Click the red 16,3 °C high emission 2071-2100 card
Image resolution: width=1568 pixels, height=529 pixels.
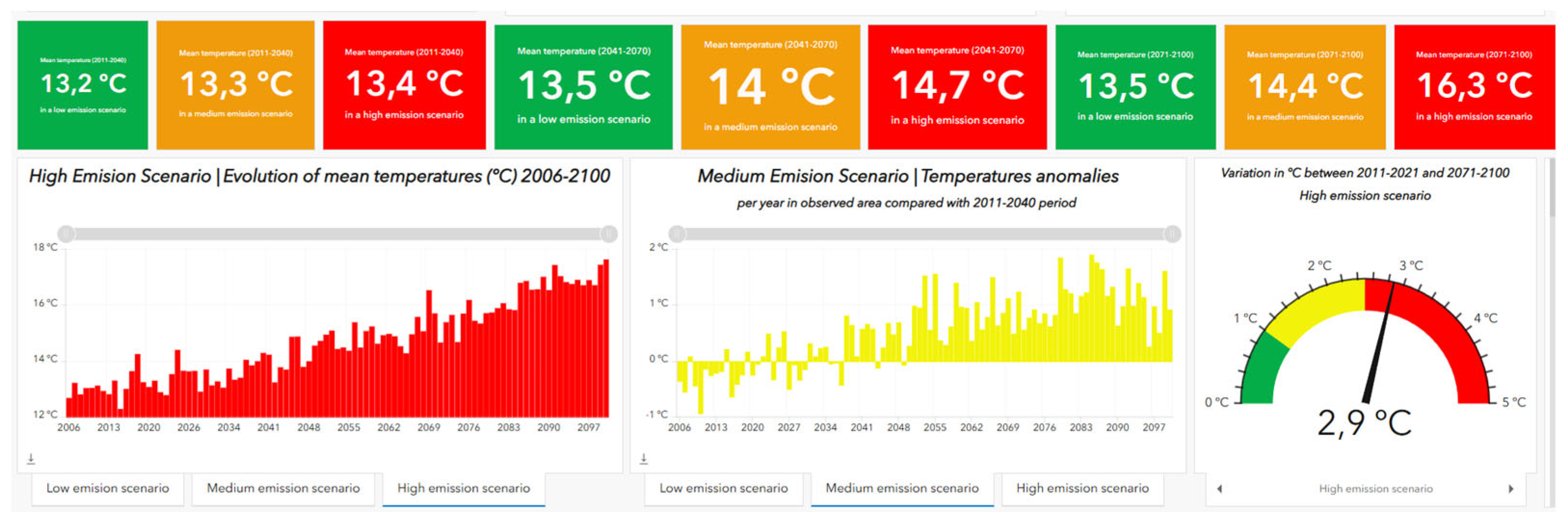click(x=1474, y=87)
